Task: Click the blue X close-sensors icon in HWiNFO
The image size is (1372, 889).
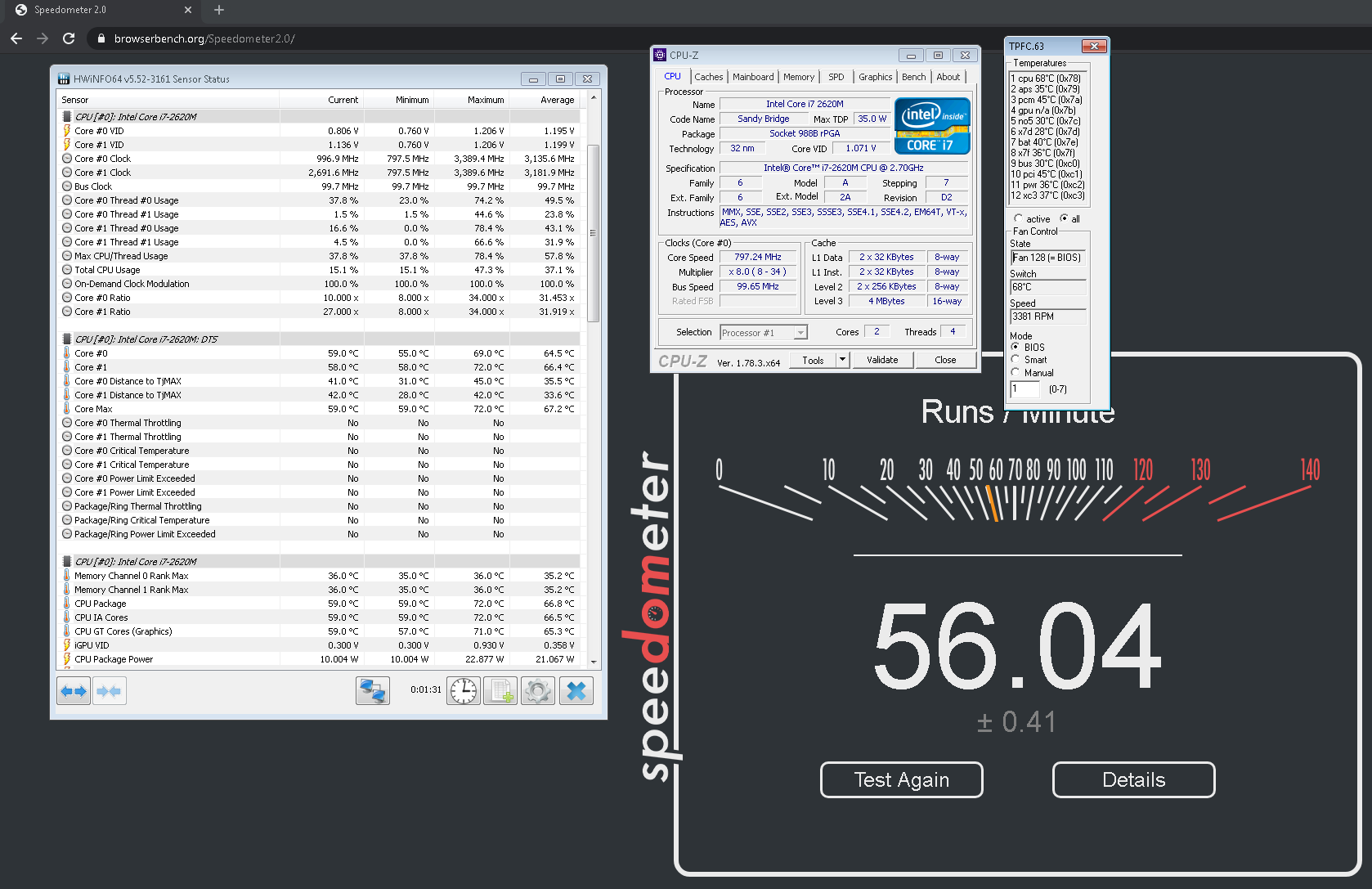Action: [576, 691]
